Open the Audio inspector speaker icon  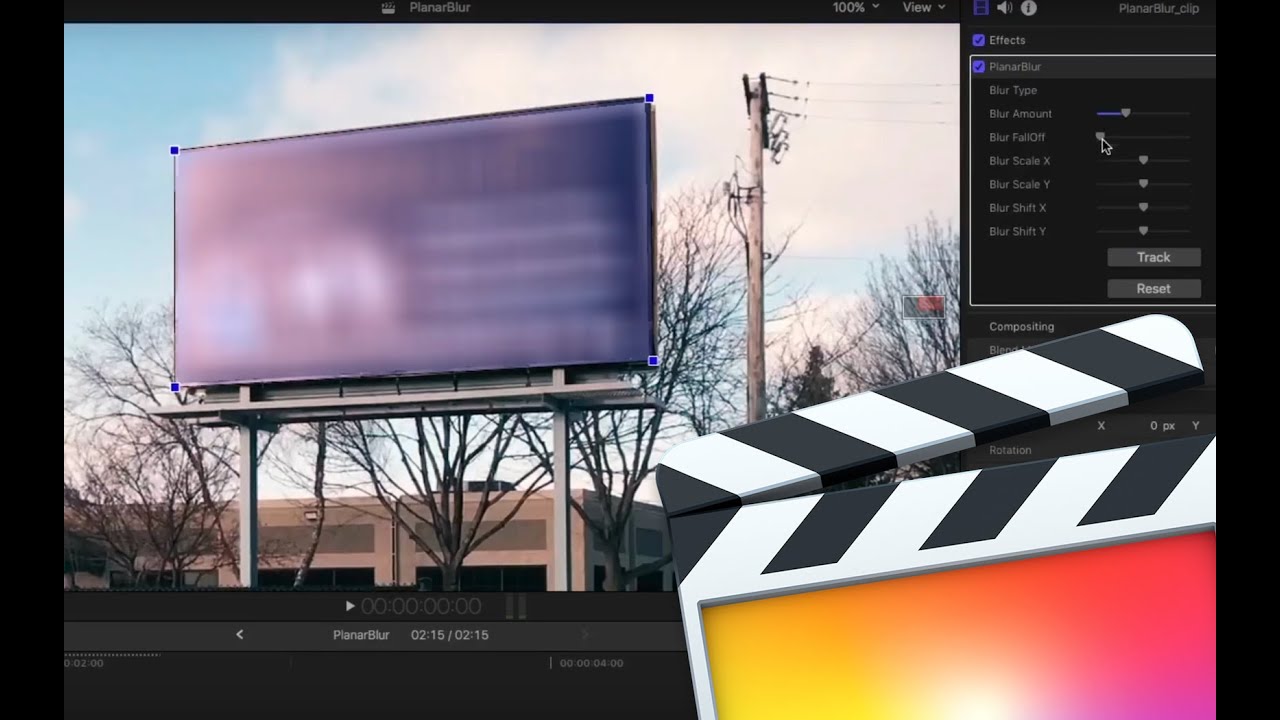coord(1004,8)
